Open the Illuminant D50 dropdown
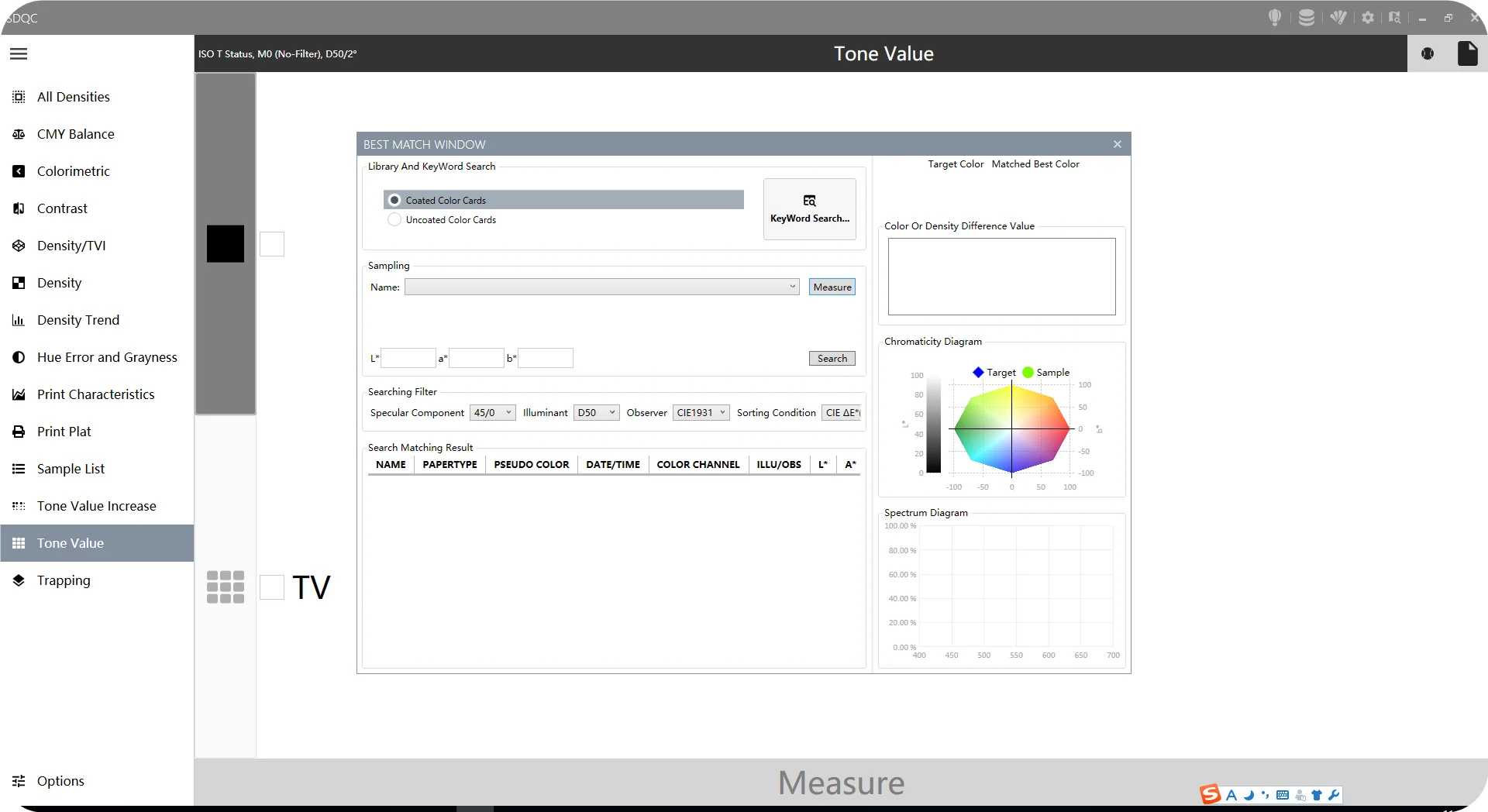The image size is (1488, 812). (596, 412)
